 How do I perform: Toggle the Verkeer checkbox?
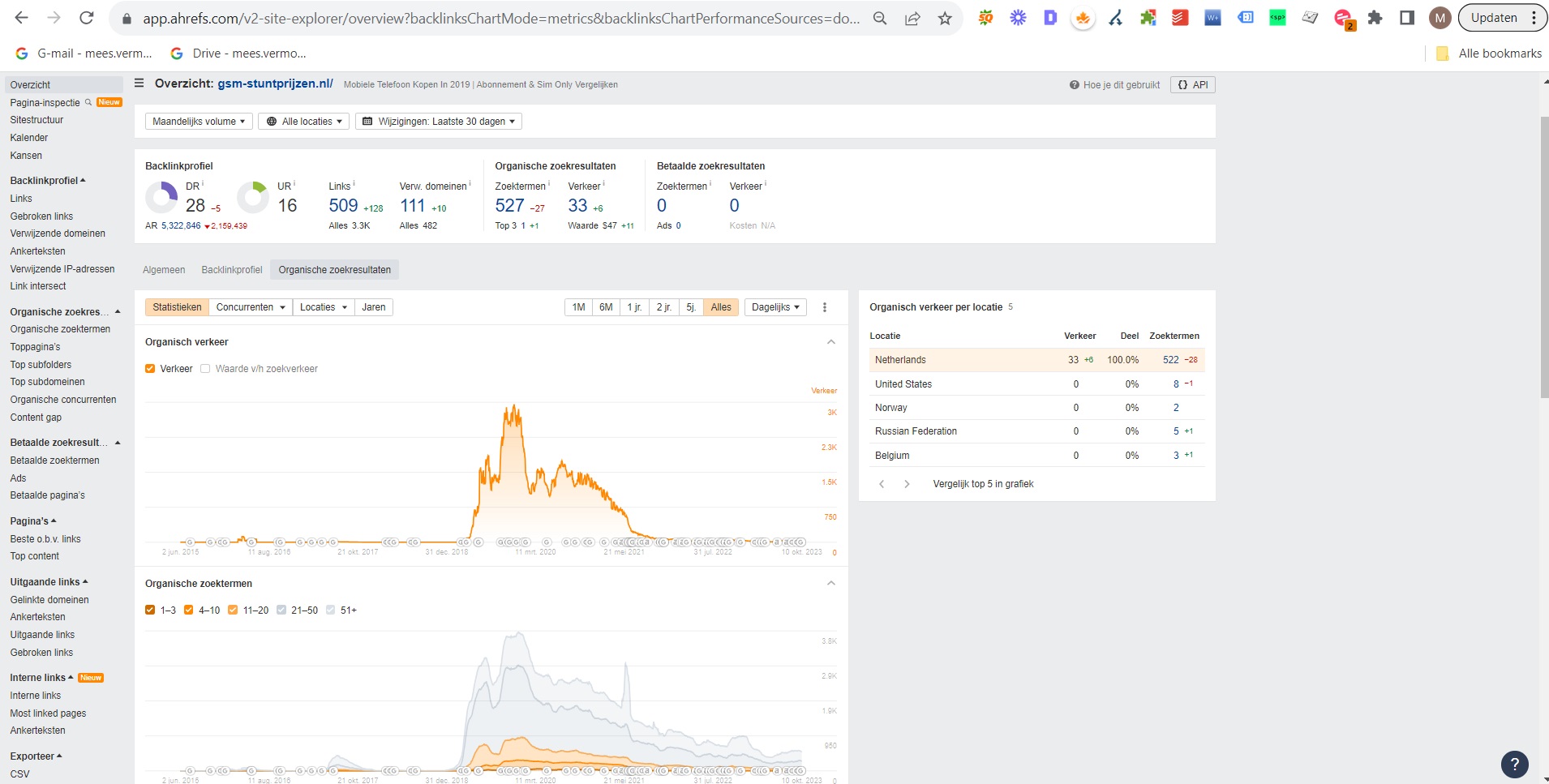tap(150, 369)
